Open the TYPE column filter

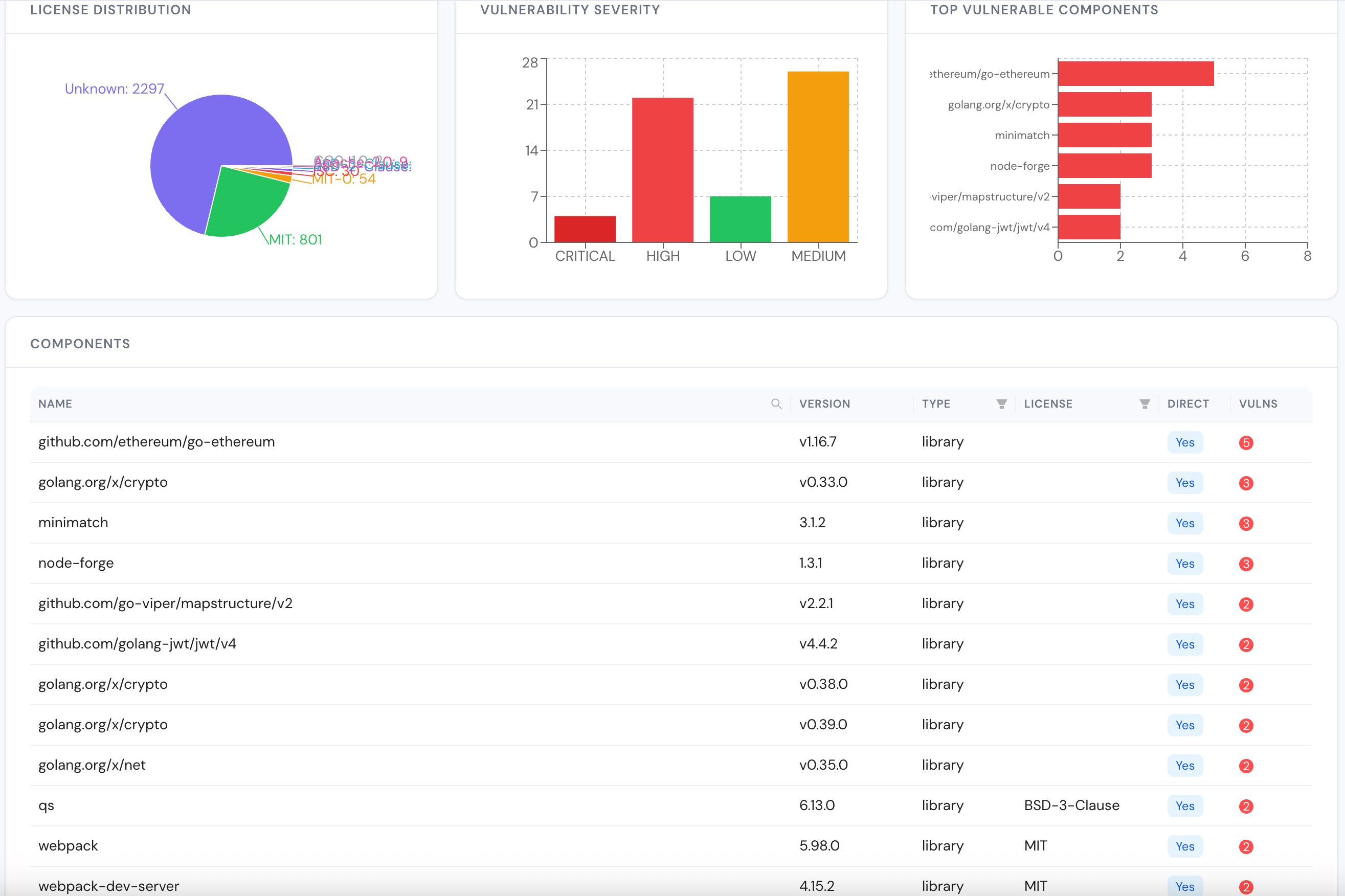pyautogui.click(x=1001, y=404)
